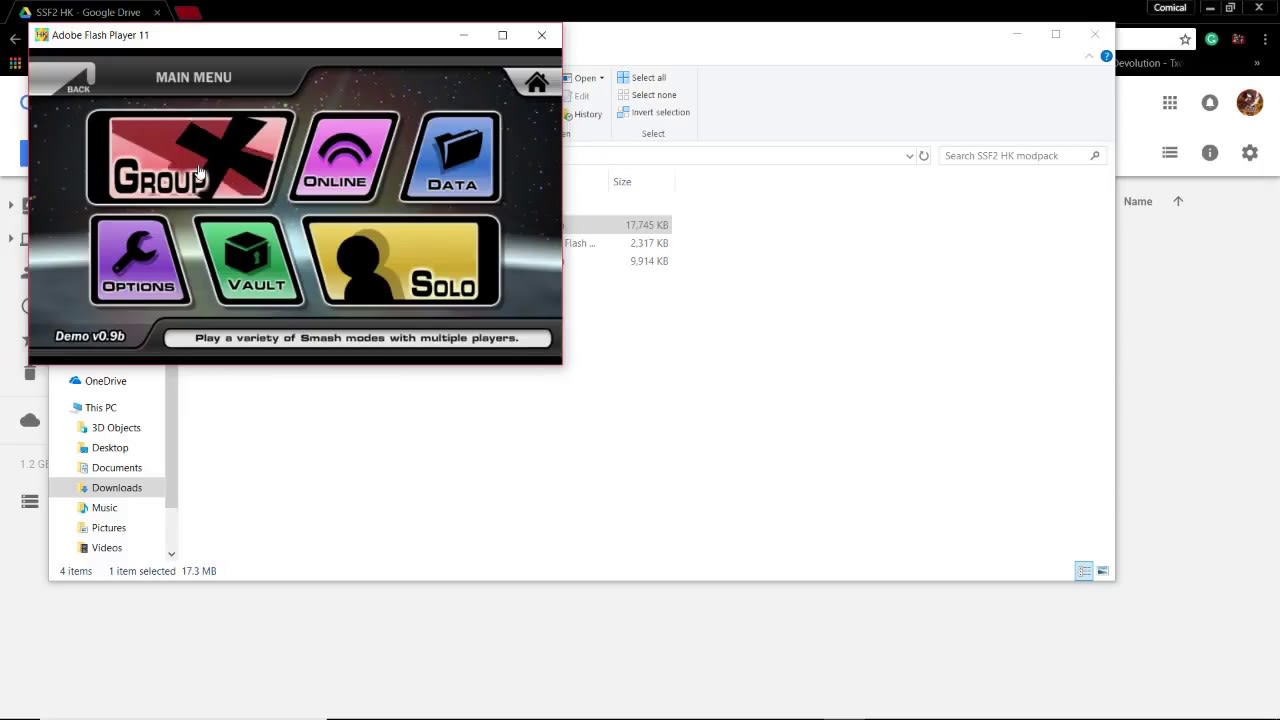This screenshot has height=720, width=1280.
Task: Click Chrome's back arrow
Action: click(14, 39)
